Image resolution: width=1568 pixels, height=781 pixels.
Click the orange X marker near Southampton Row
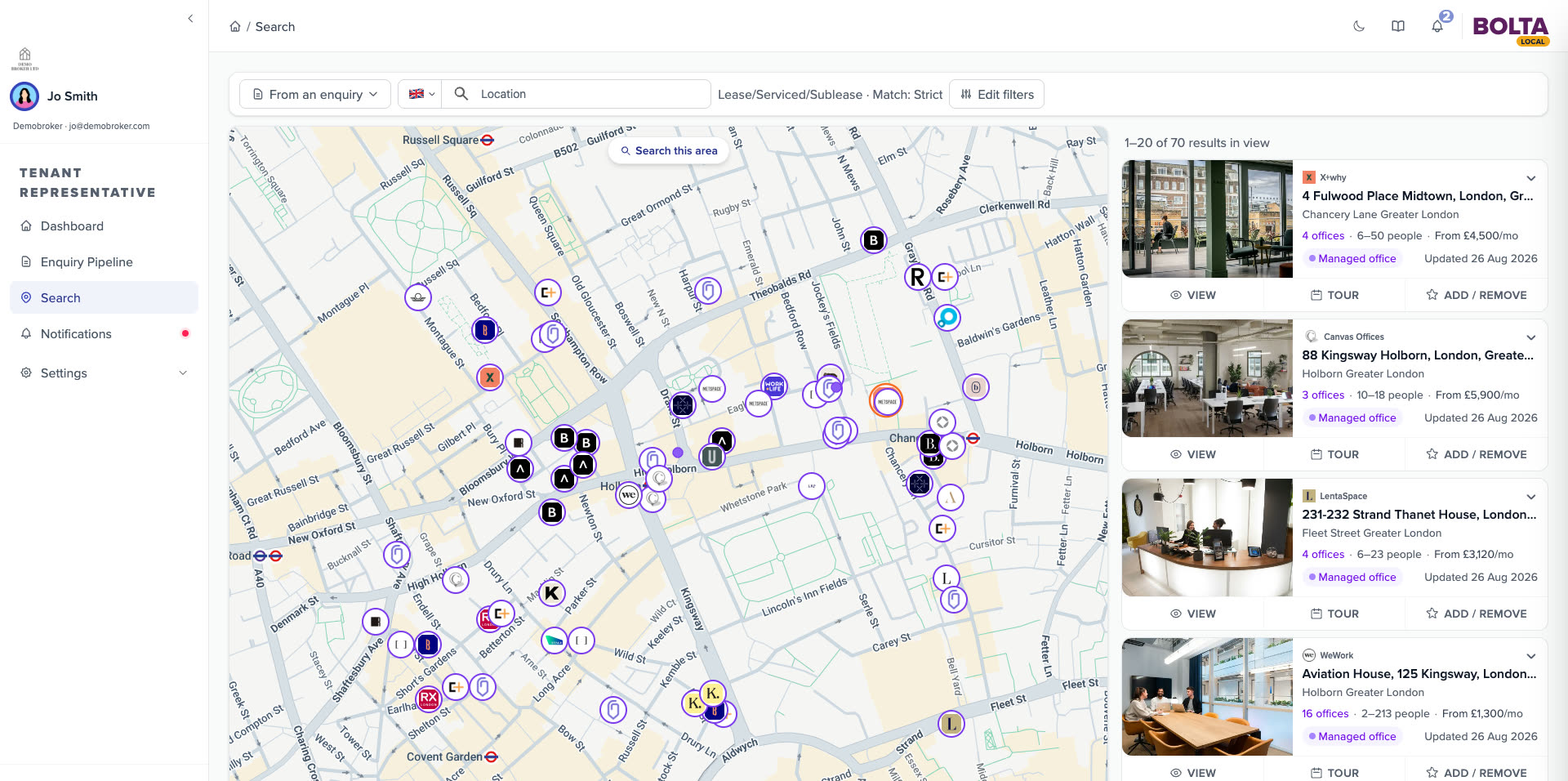[490, 377]
